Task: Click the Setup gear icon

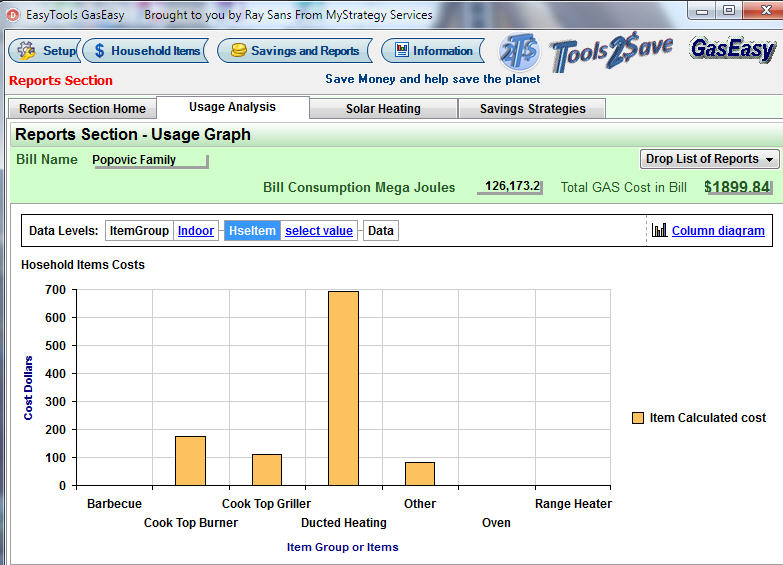Action: pyautogui.click(x=26, y=51)
